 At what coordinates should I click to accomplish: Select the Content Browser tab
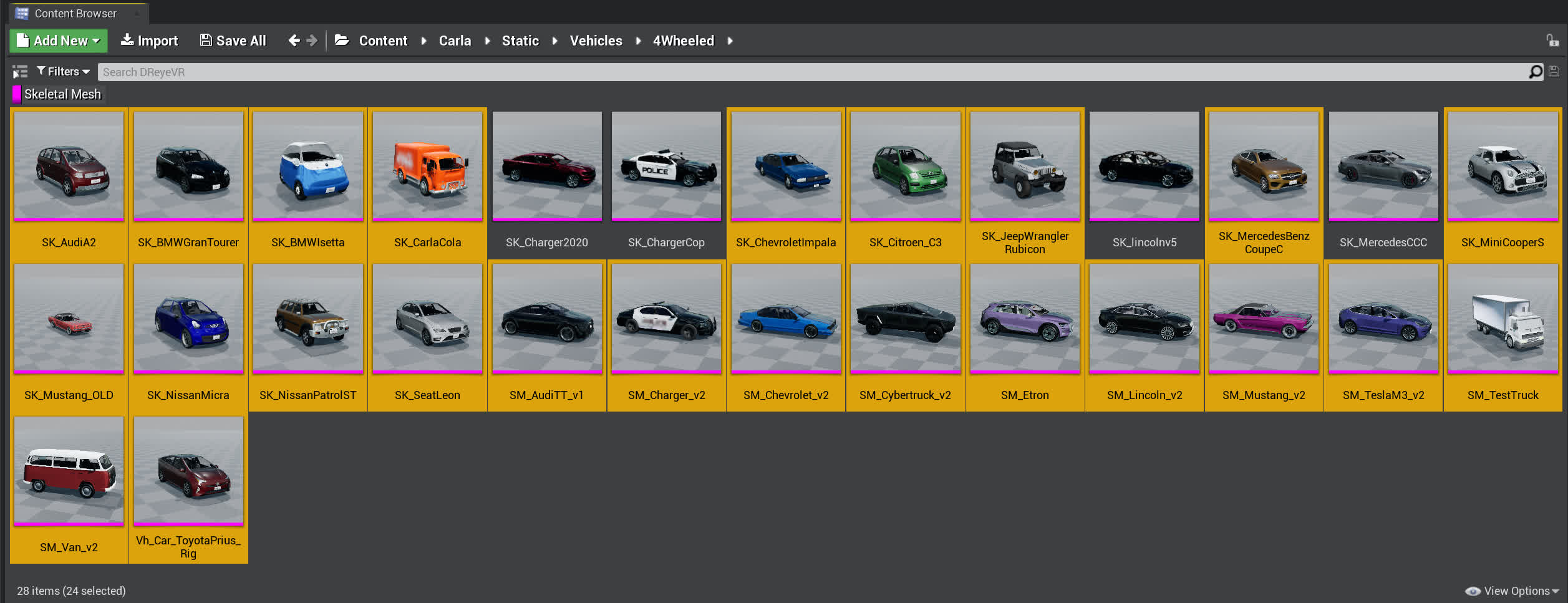click(x=75, y=13)
